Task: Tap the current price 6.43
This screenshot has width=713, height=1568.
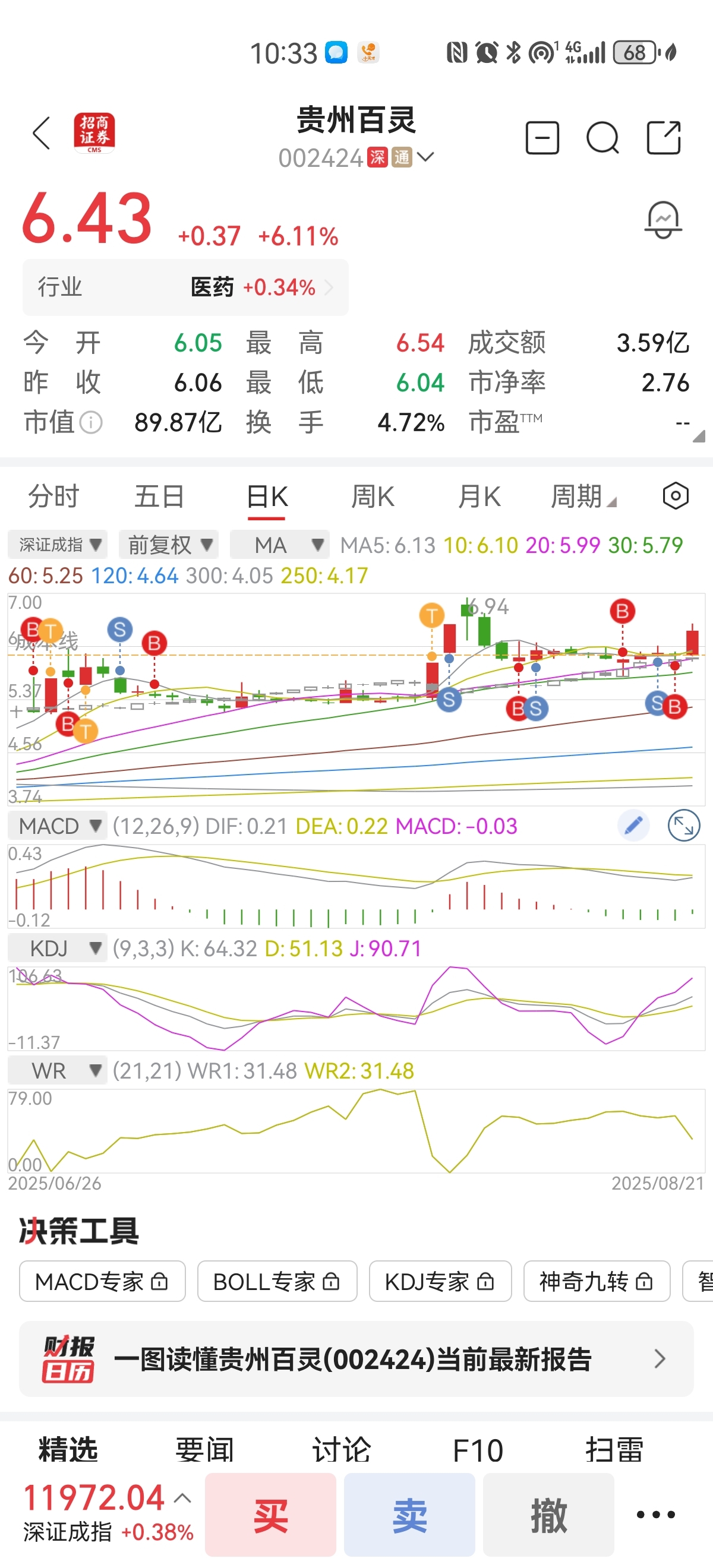Action: [87, 218]
